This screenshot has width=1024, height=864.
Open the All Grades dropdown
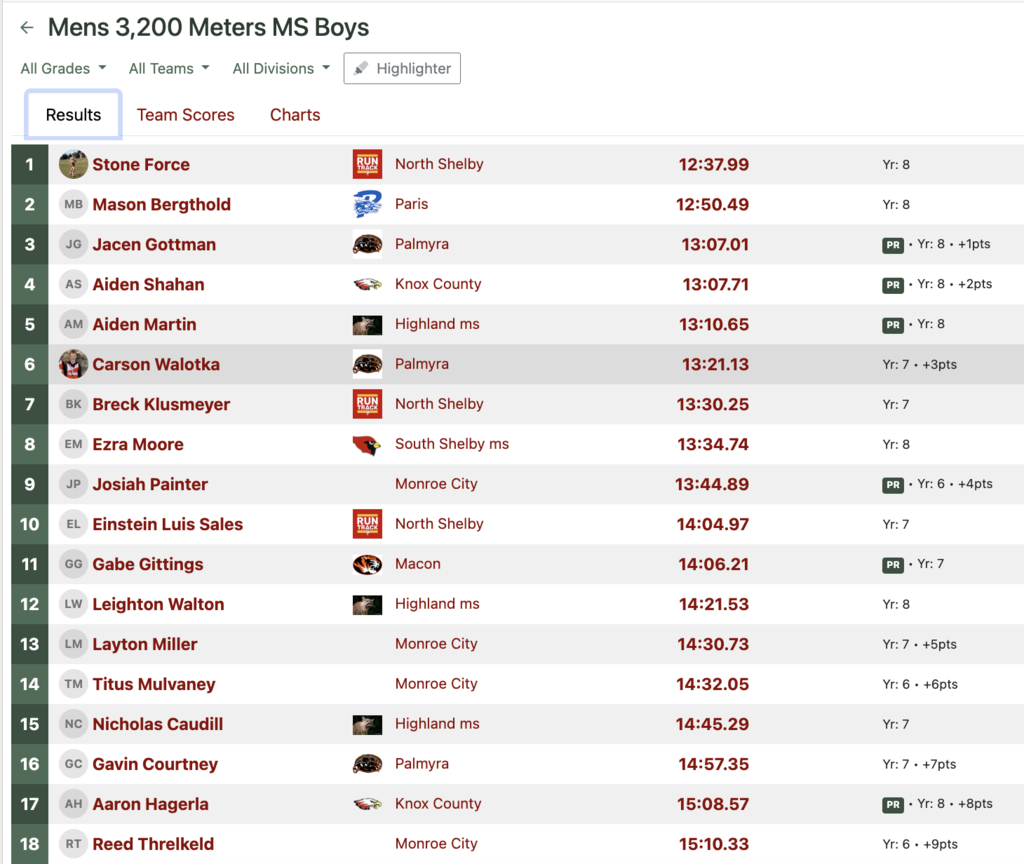pyautogui.click(x=63, y=69)
